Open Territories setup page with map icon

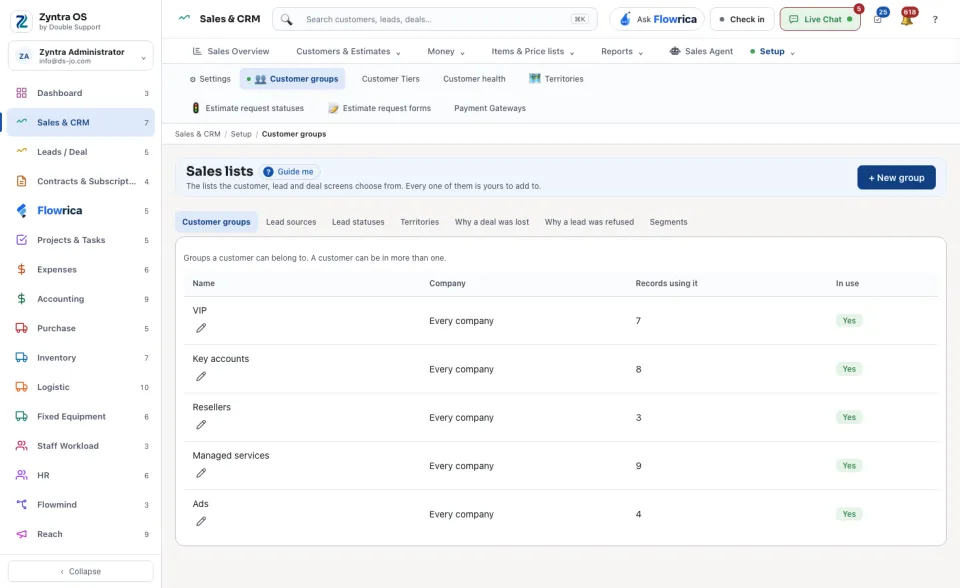pyautogui.click(x=556, y=79)
